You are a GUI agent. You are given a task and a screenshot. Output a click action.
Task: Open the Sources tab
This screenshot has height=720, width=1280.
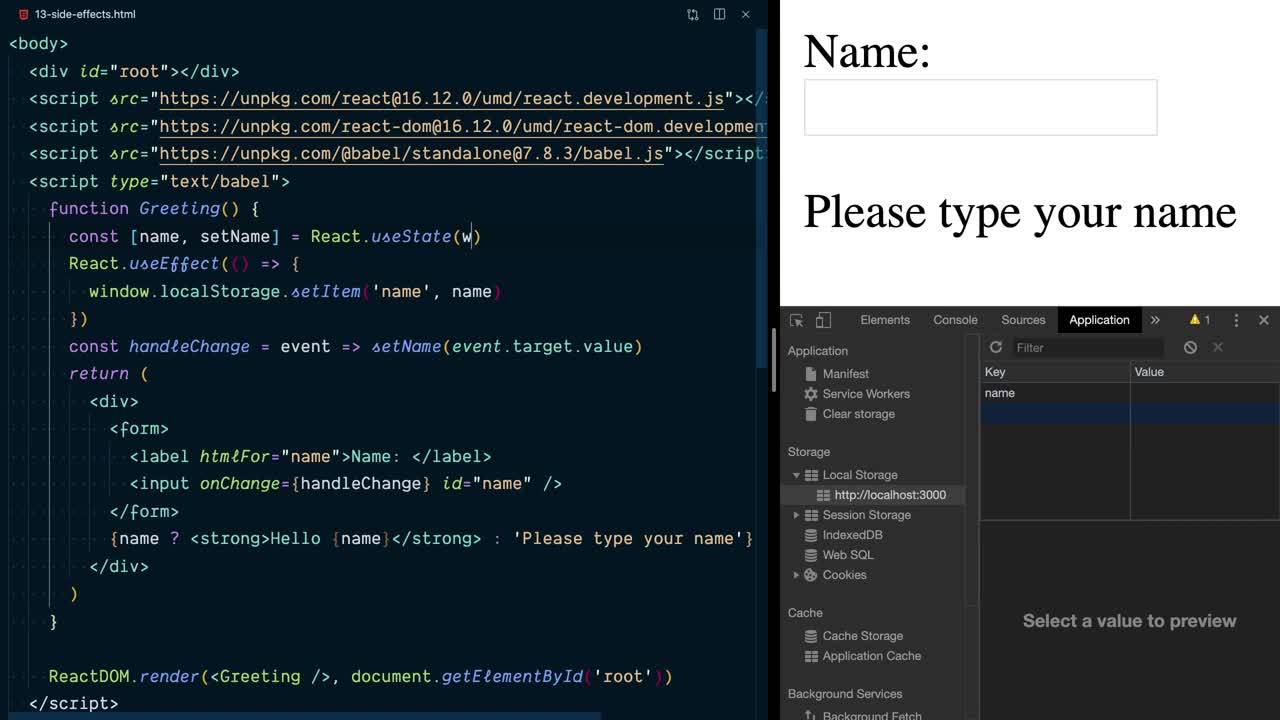(x=1023, y=319)
